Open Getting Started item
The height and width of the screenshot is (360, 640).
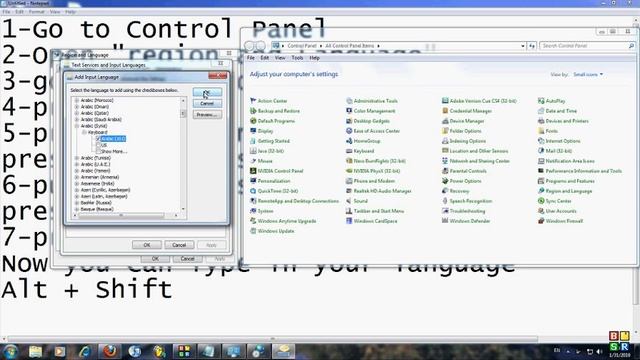click(270, 141)
